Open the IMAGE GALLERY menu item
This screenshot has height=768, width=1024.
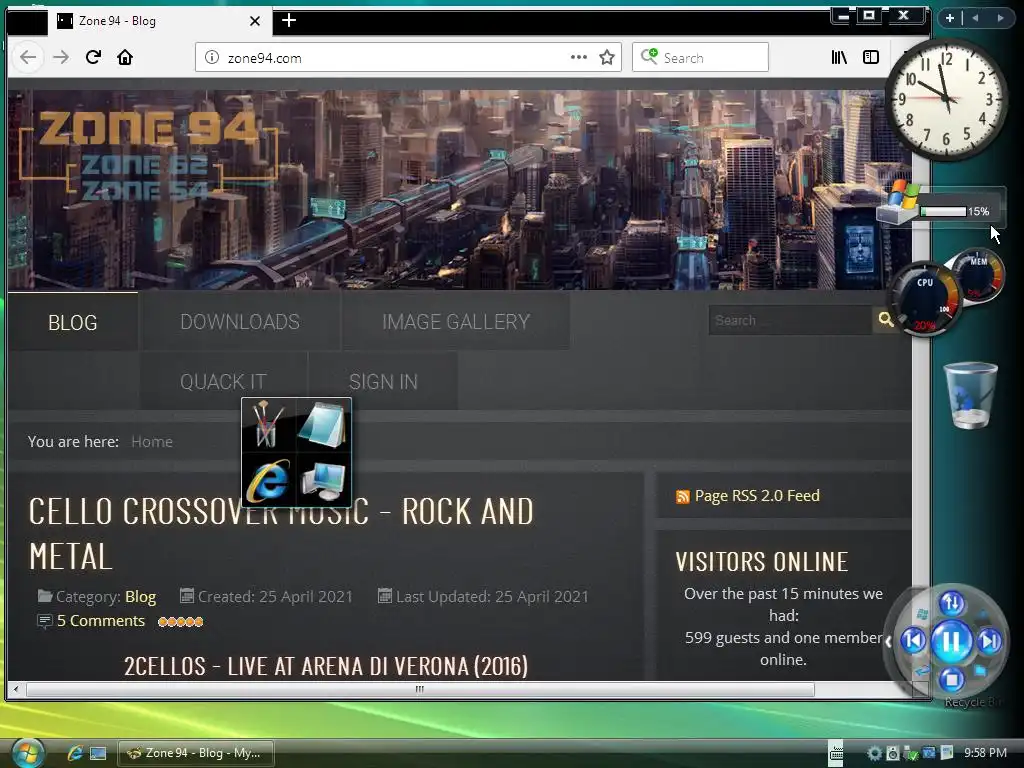point(456,321)
